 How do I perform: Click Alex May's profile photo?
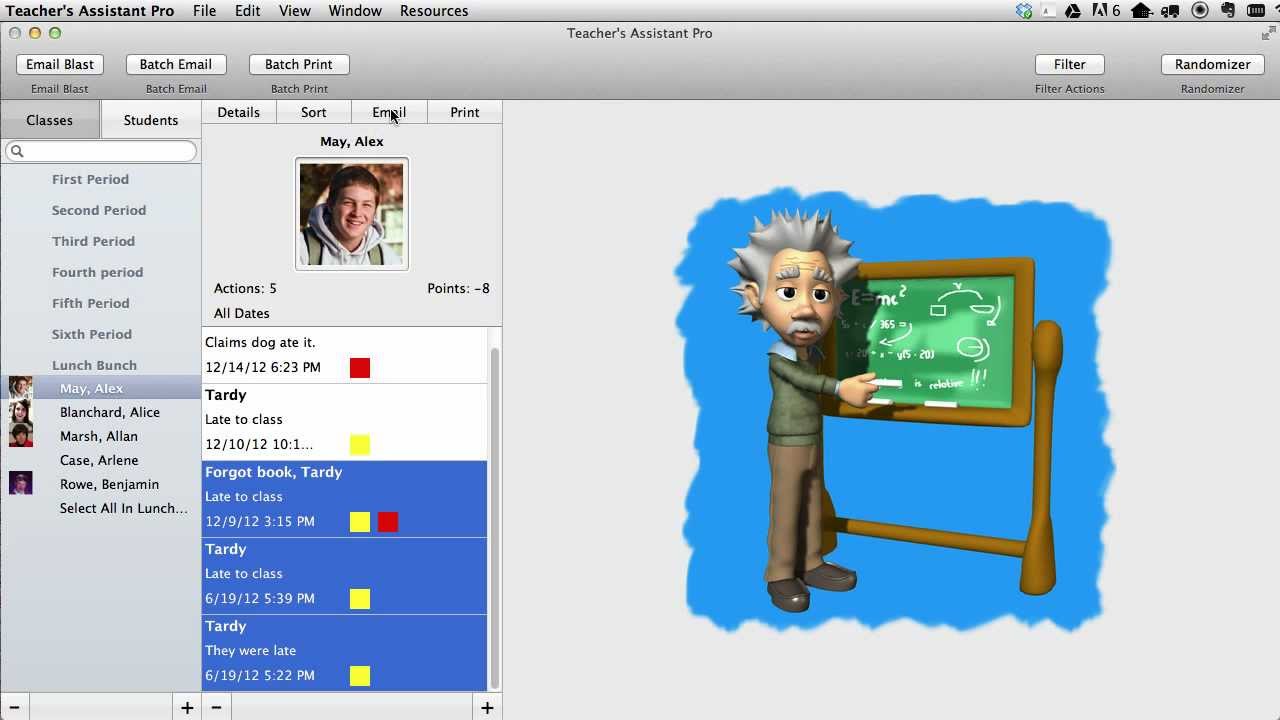352,214
